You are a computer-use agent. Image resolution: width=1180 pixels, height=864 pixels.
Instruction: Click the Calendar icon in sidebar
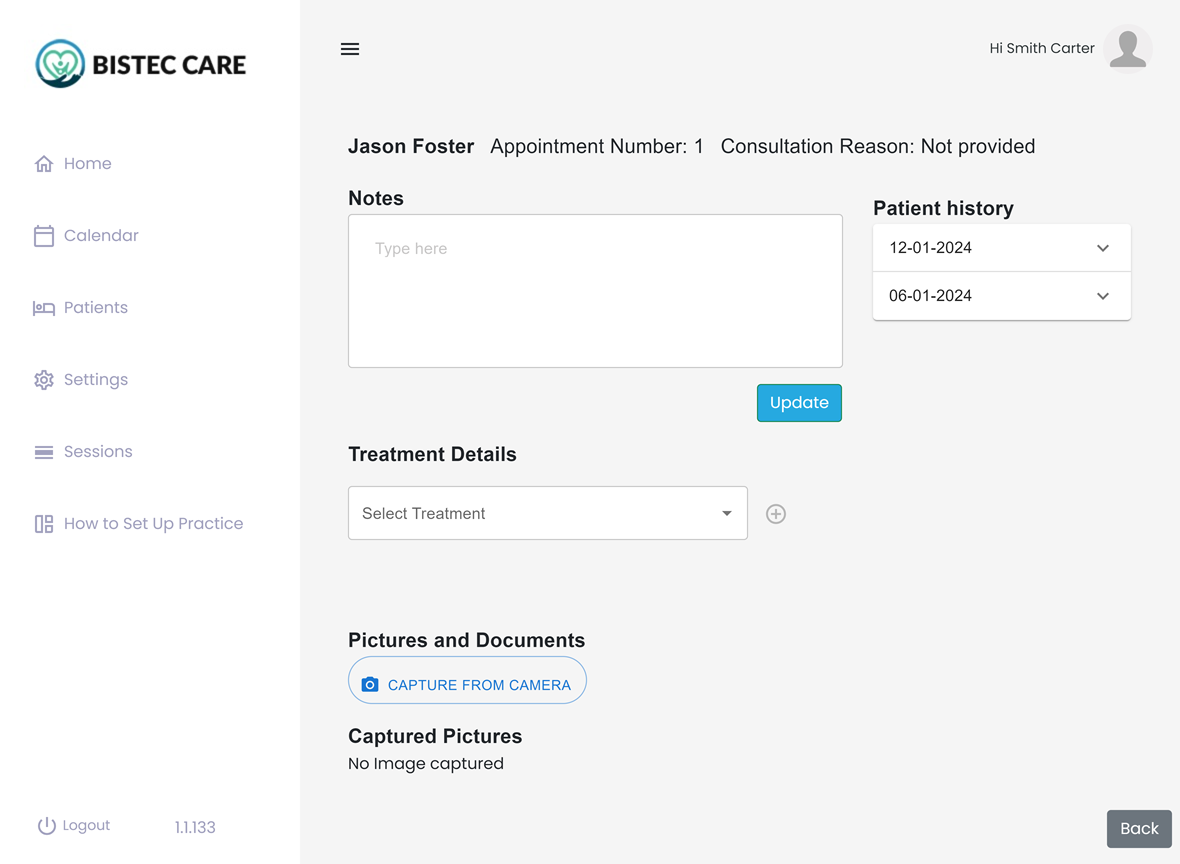[x=44, y=236]
